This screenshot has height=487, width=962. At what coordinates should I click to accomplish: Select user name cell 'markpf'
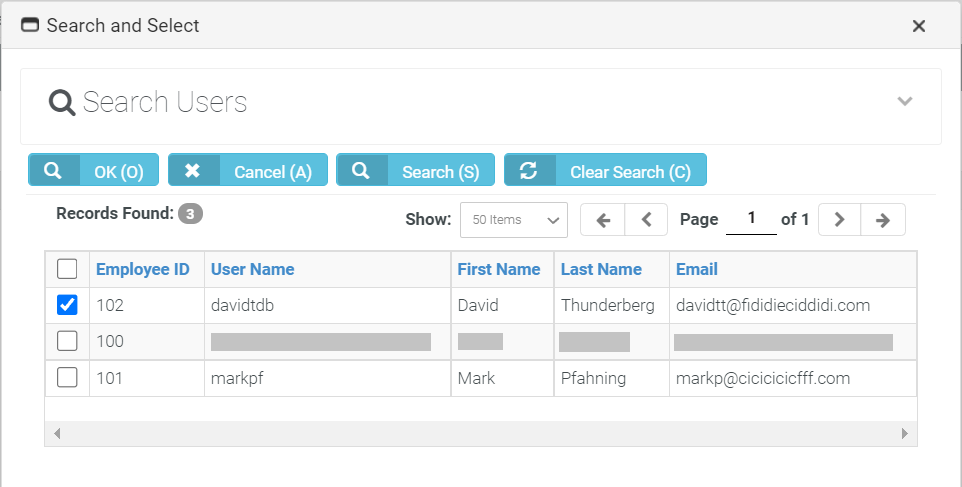[237, 378]
